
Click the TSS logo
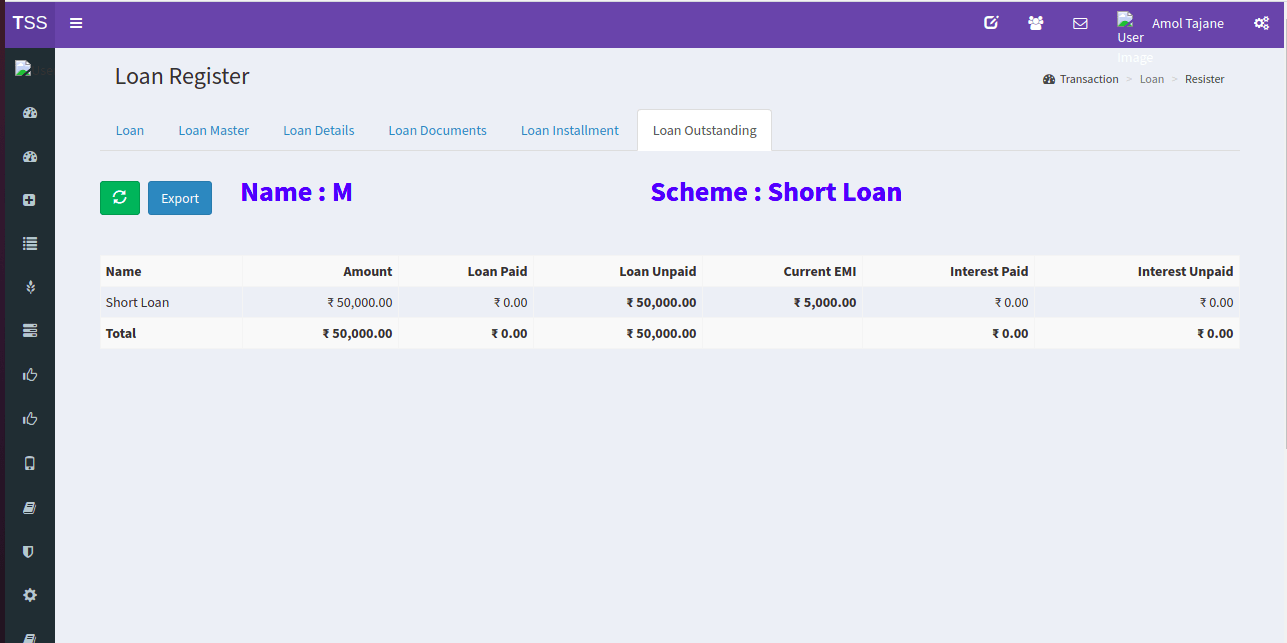pyautogui.click(x=30, y=23)
